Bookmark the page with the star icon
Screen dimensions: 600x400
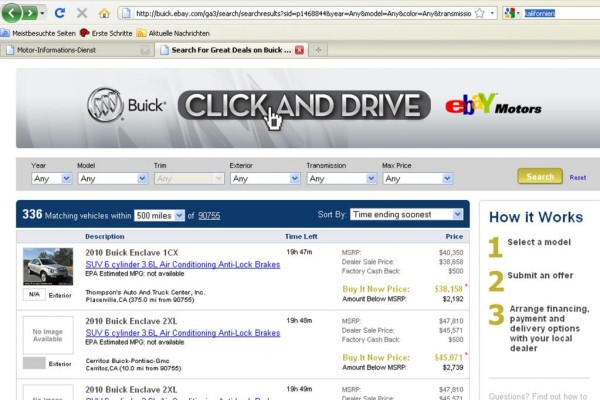479,13
